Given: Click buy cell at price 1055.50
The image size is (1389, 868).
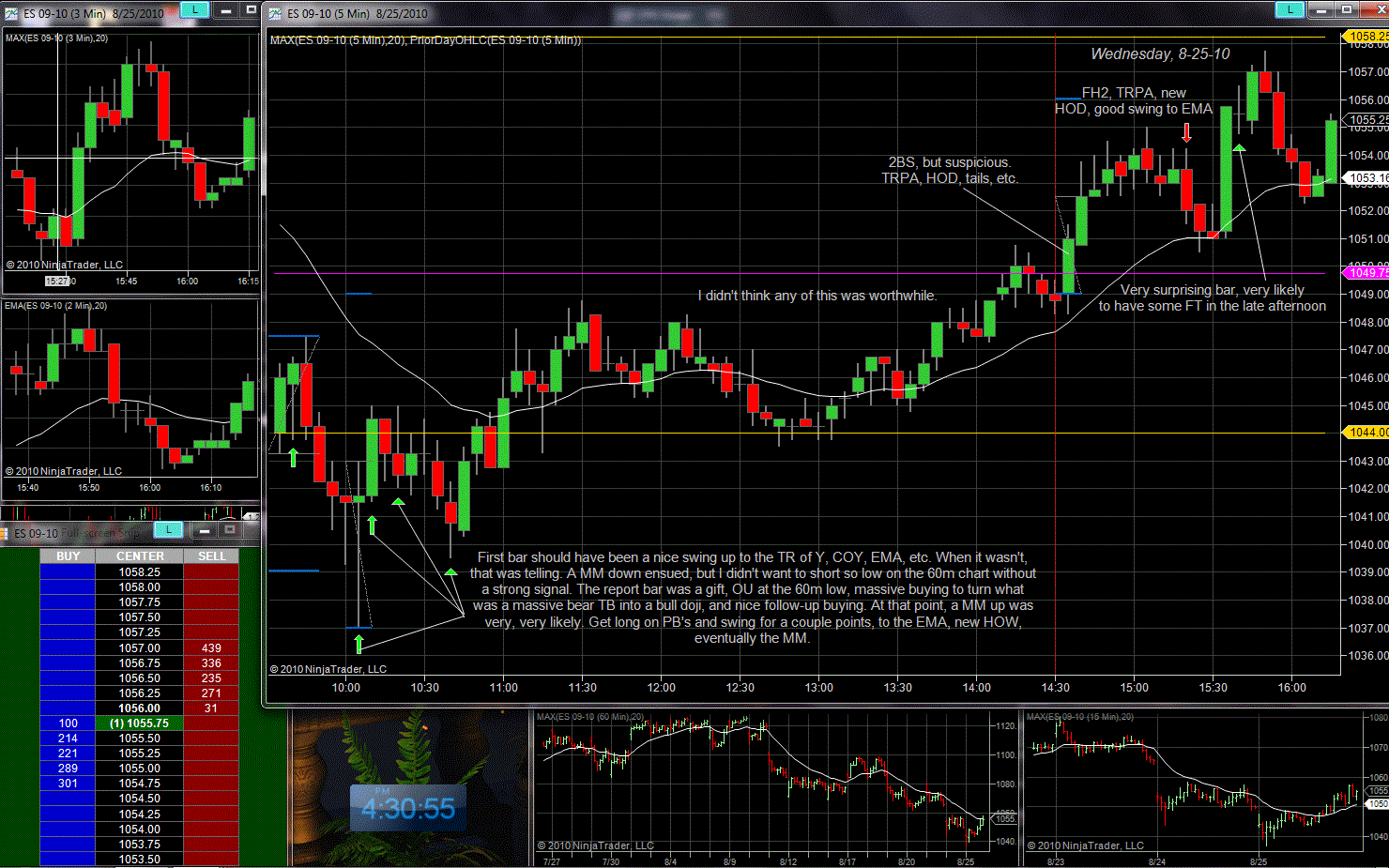Looking at the screenshot, I should coord(68,739).
